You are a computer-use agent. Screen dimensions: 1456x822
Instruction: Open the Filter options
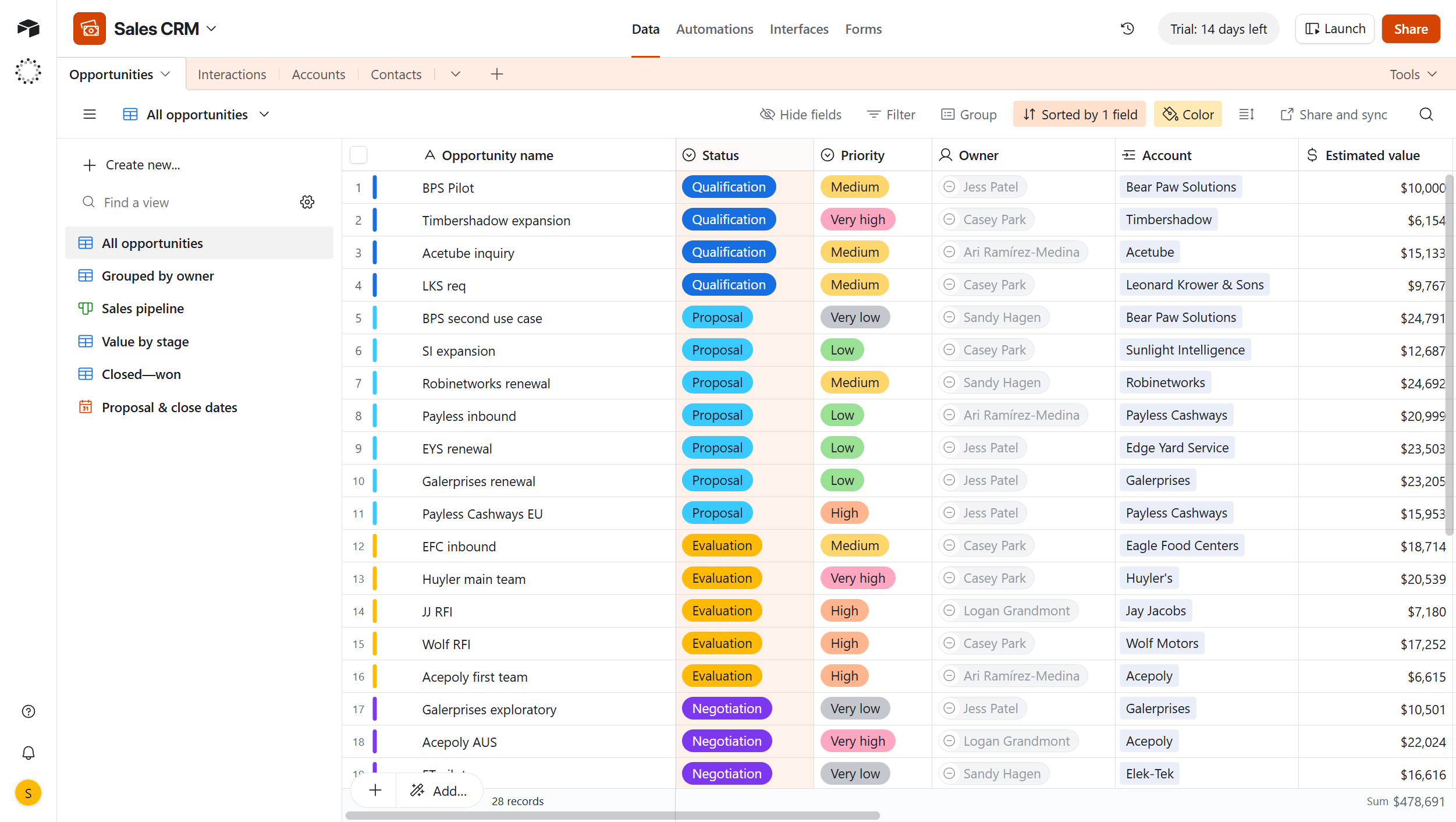[x=890, y=114]
